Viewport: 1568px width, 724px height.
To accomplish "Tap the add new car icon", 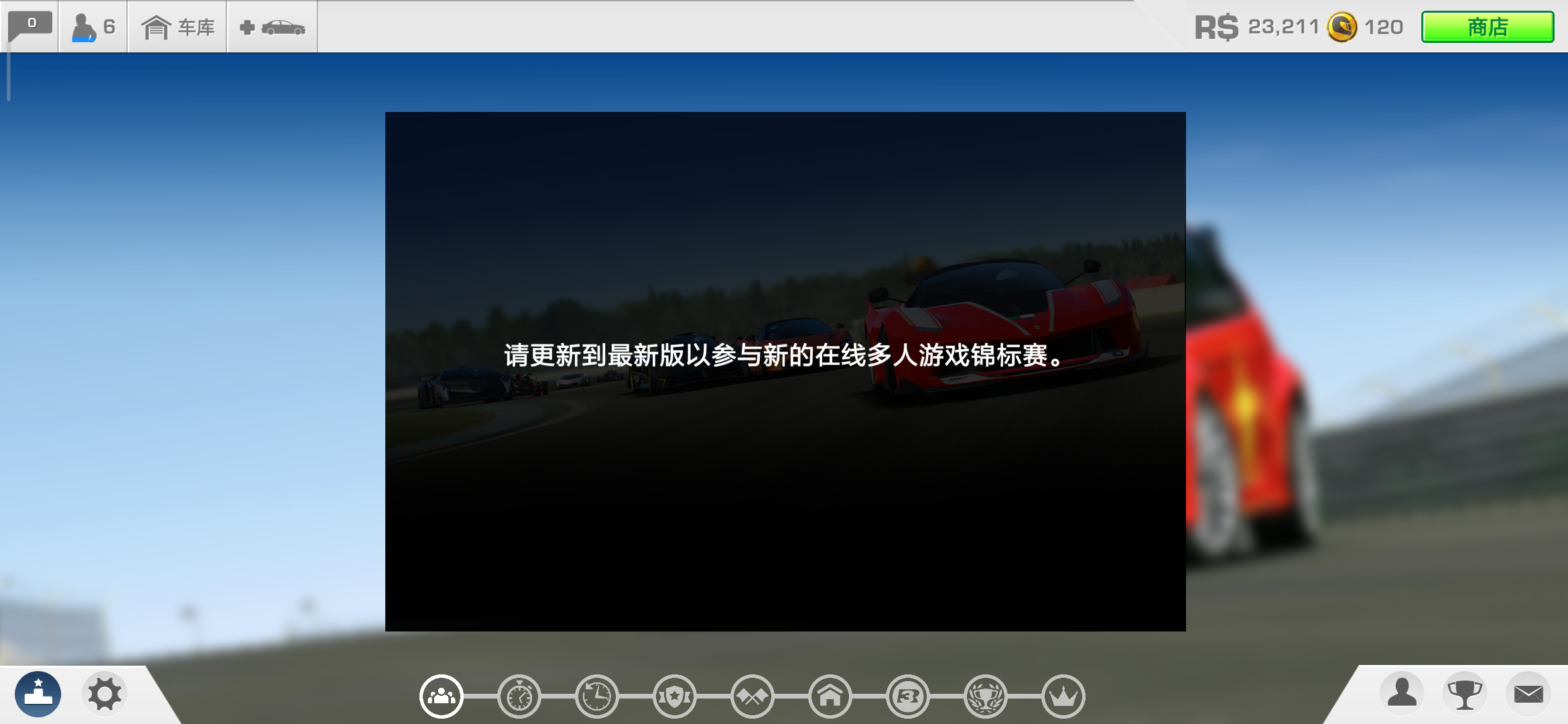I will [272, 27].
